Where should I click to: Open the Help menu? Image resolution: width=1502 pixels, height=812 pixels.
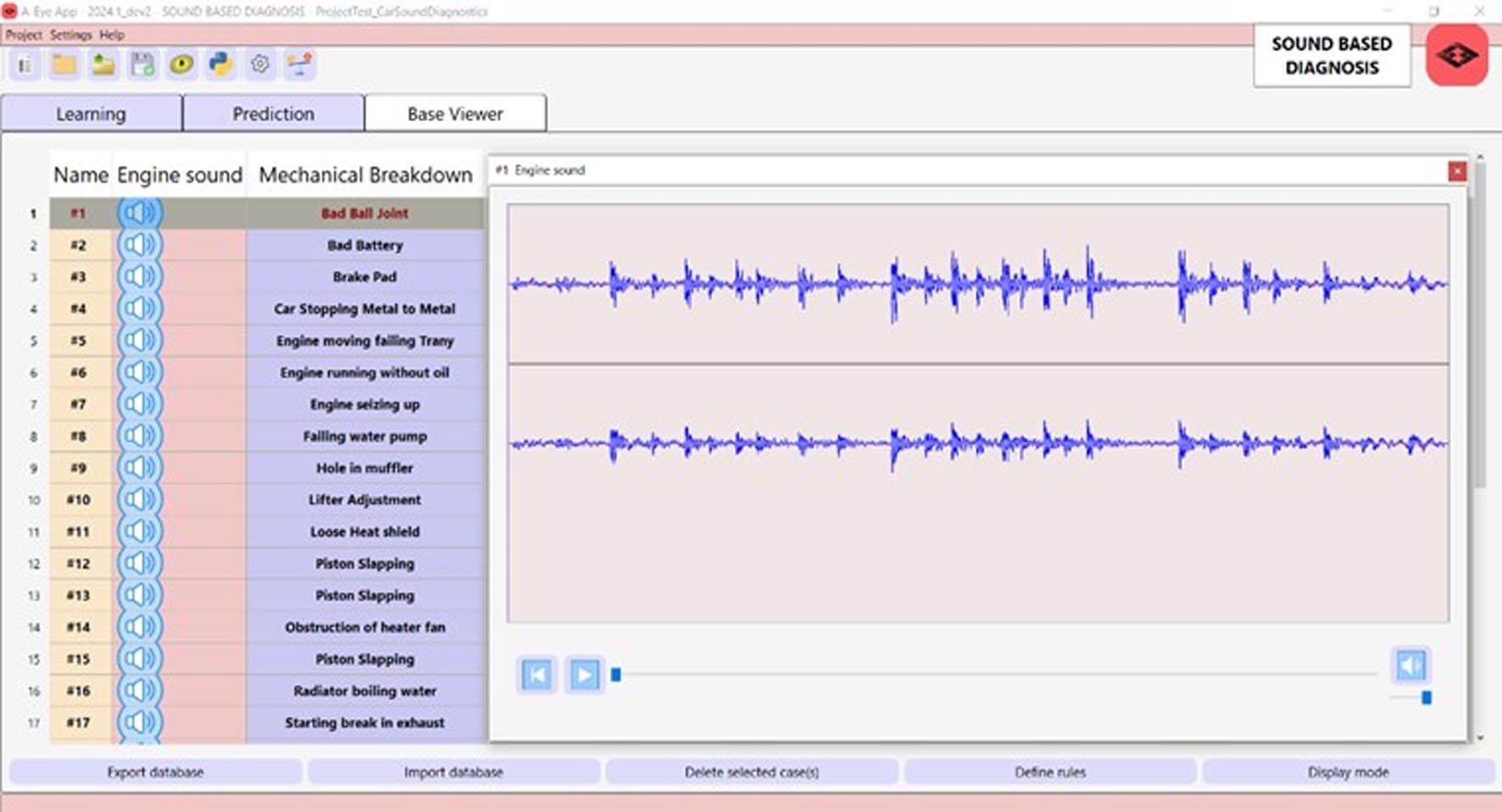click(112, 35)
